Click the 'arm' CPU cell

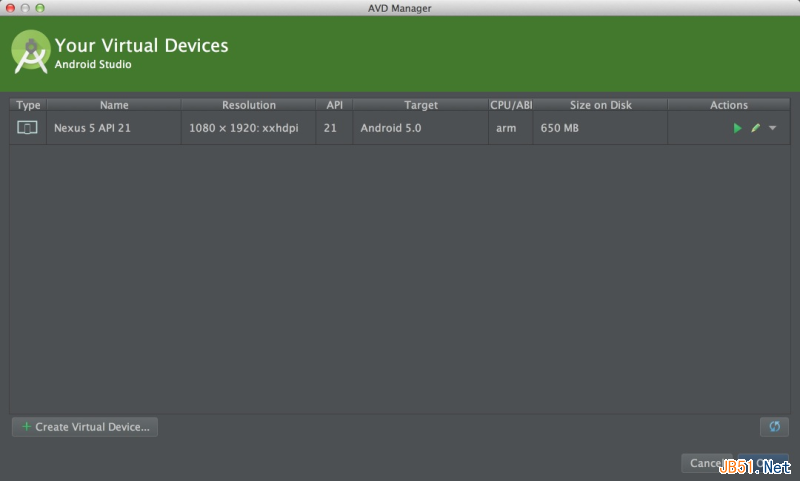click(511, 128)
